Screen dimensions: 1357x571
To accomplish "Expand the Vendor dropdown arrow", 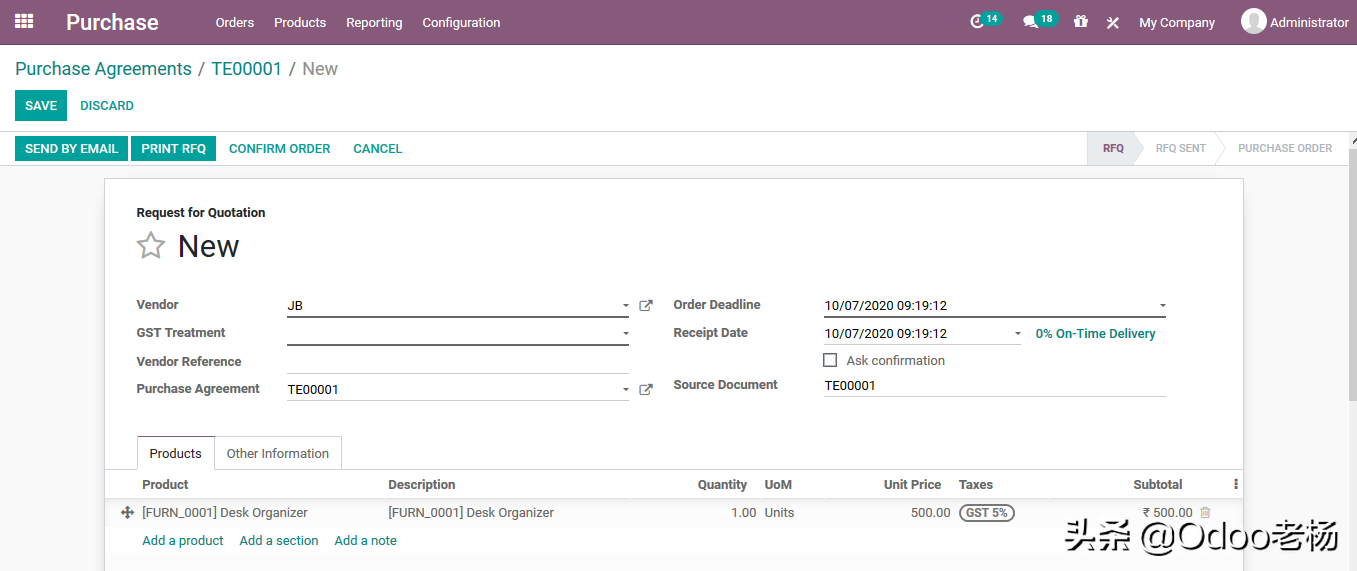I will point(626,306).
